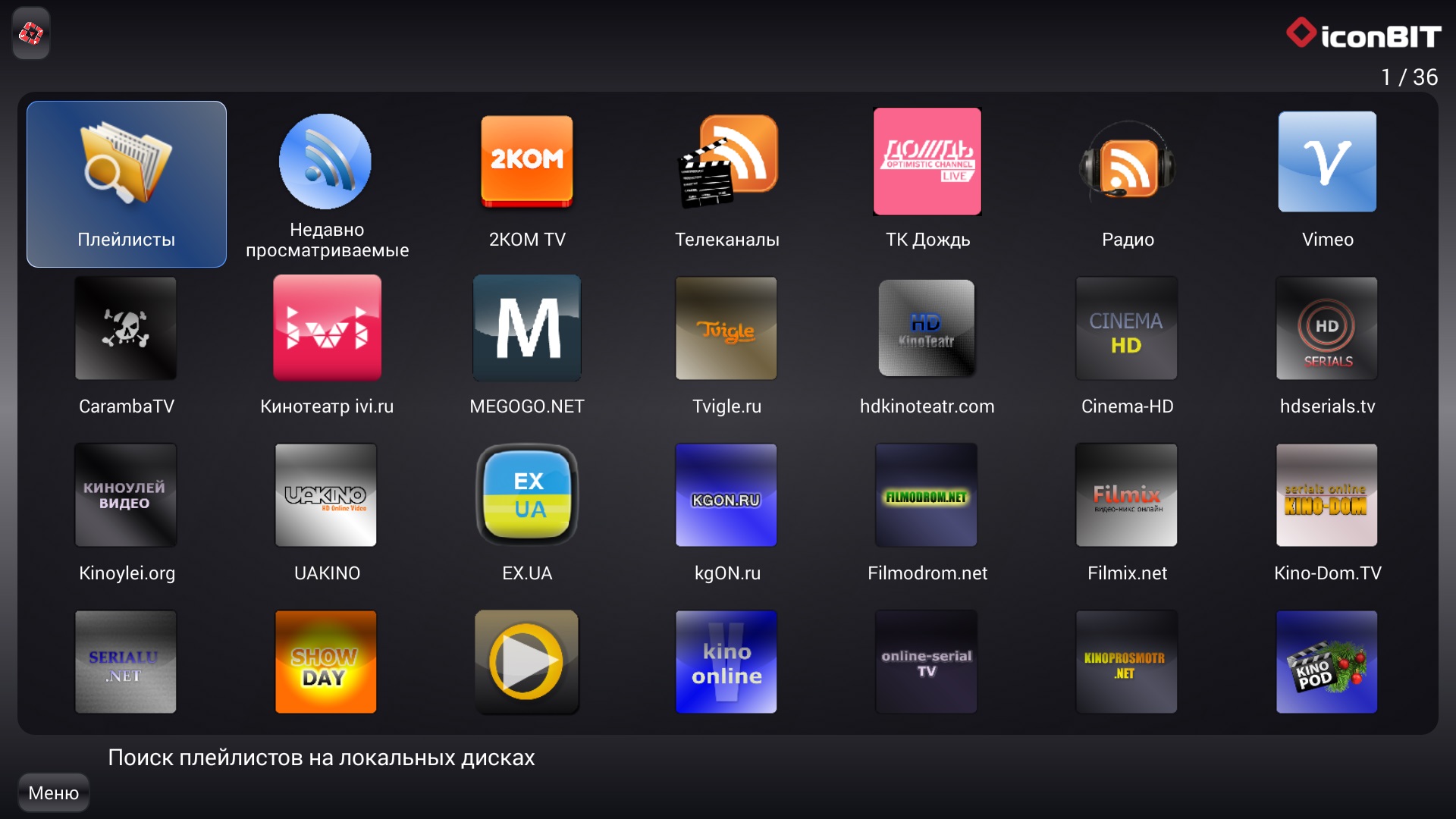
Task: Open Кинотеатр ivi.ru icon
Action: click(x=327, y=328)
